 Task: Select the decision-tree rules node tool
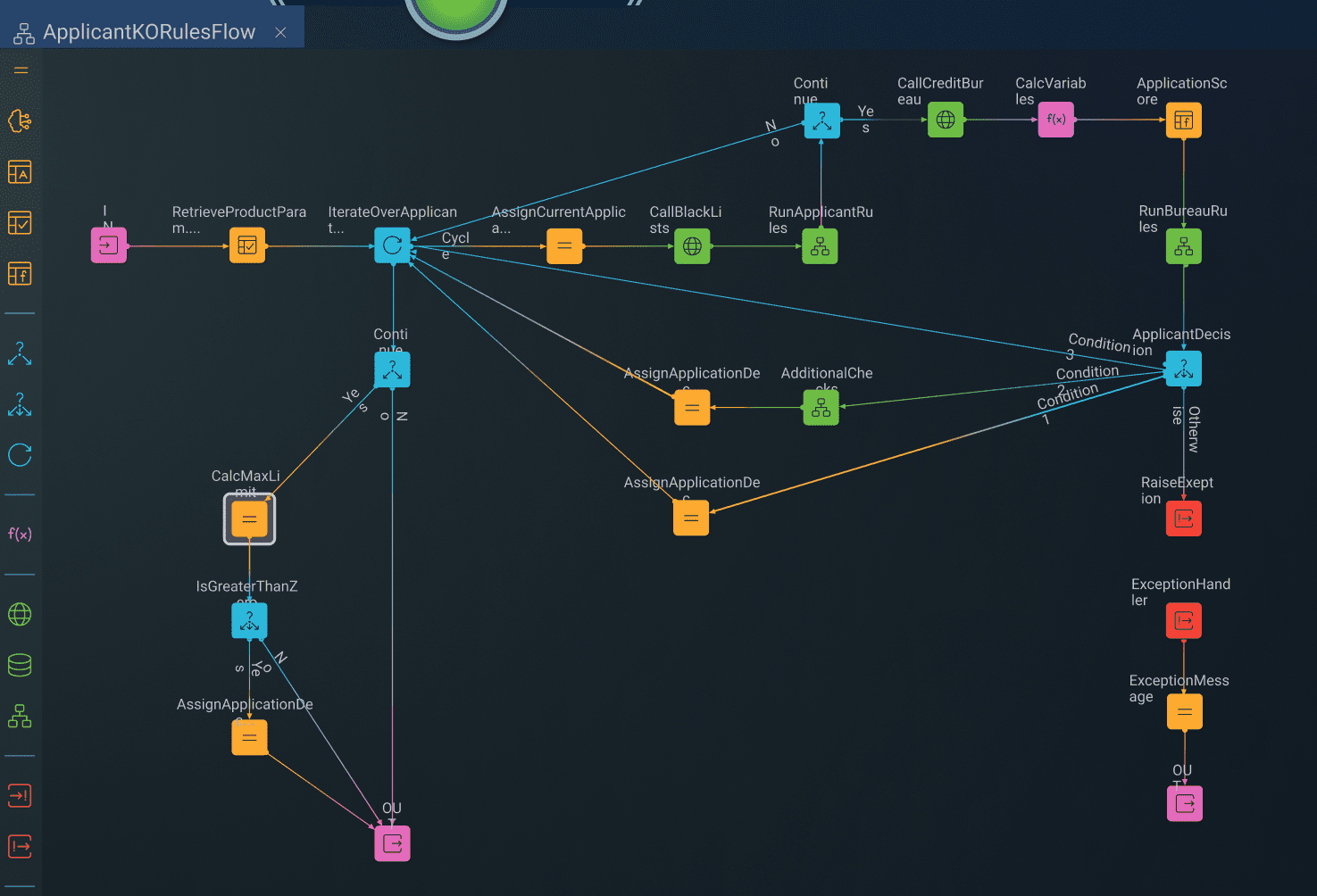(x=20, y=716)
